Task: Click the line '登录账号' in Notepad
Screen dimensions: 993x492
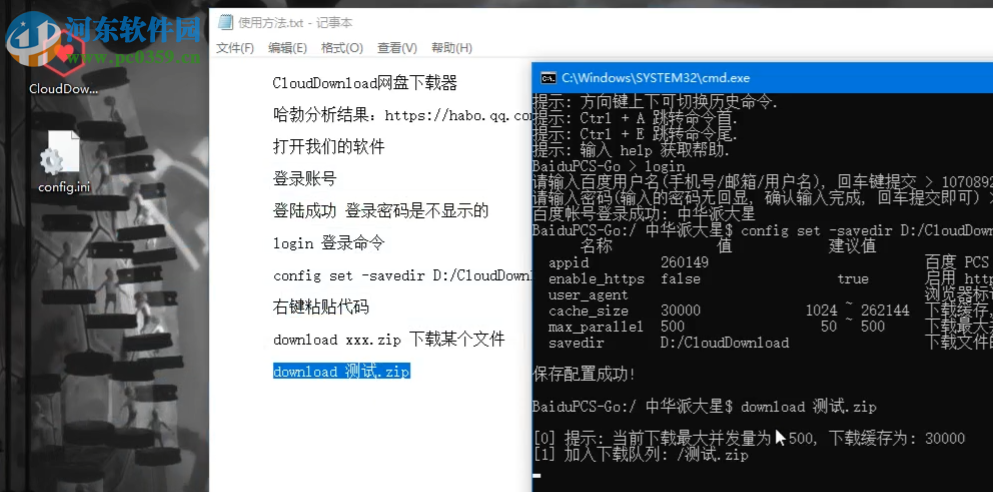Action: [305, 179]
